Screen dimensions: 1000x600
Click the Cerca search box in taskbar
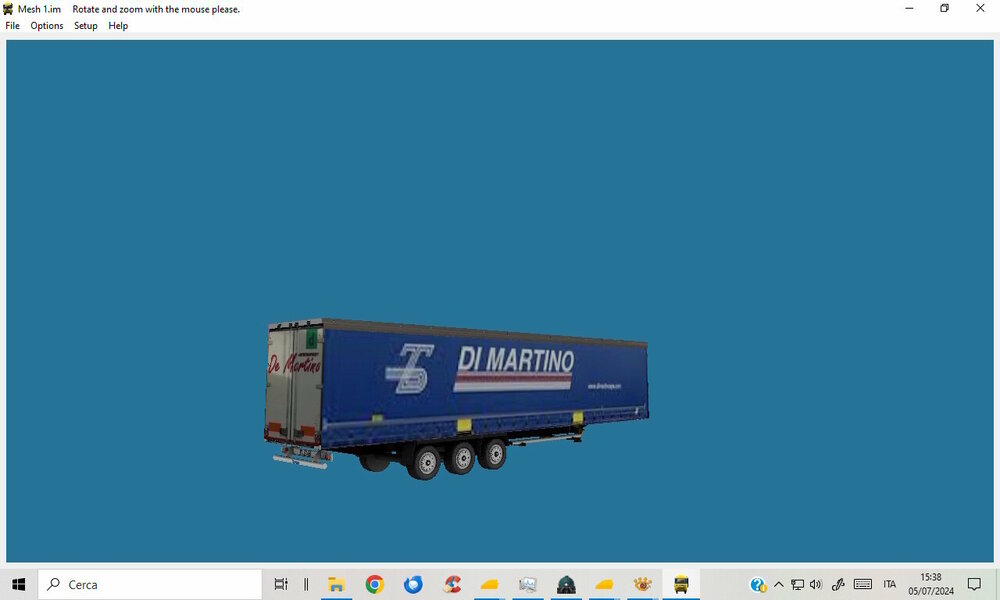(x=150, y=584)
